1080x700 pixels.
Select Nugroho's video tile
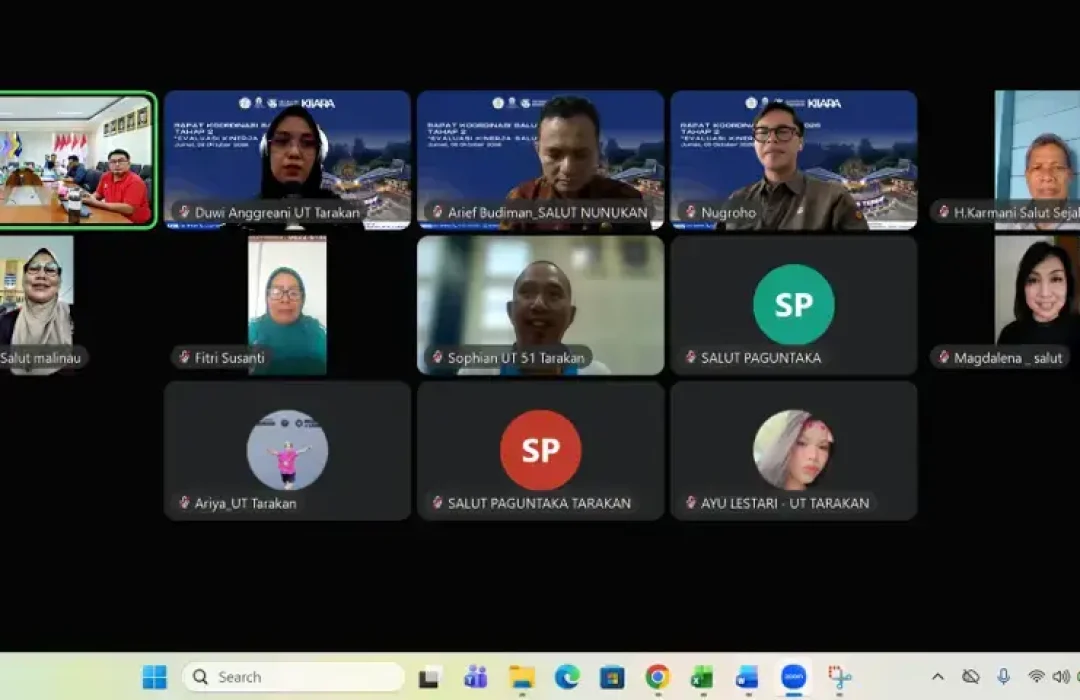pyautogui.click(x=793, y=160)
